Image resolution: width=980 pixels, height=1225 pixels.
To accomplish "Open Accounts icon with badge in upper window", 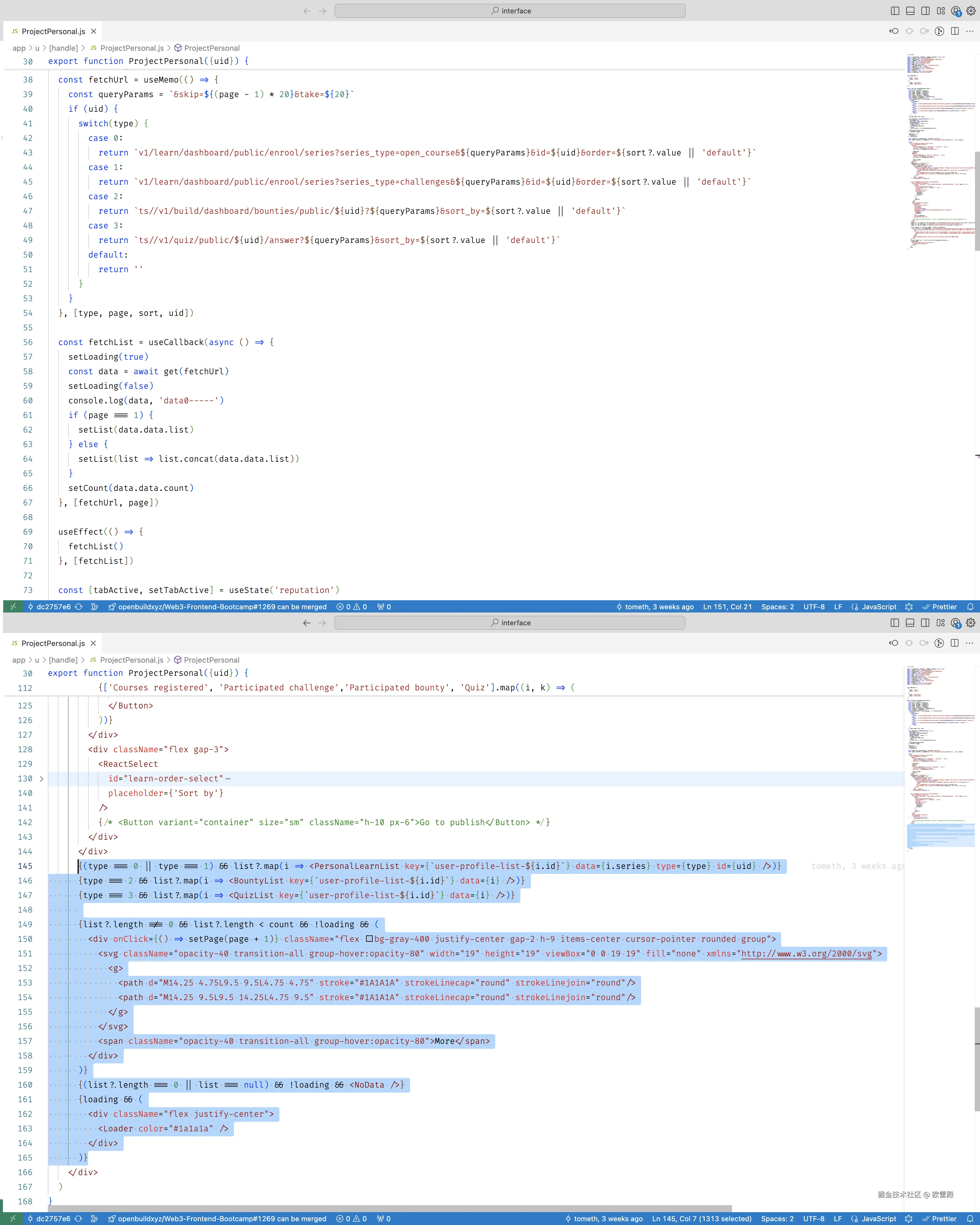I will tap(956, 11).
